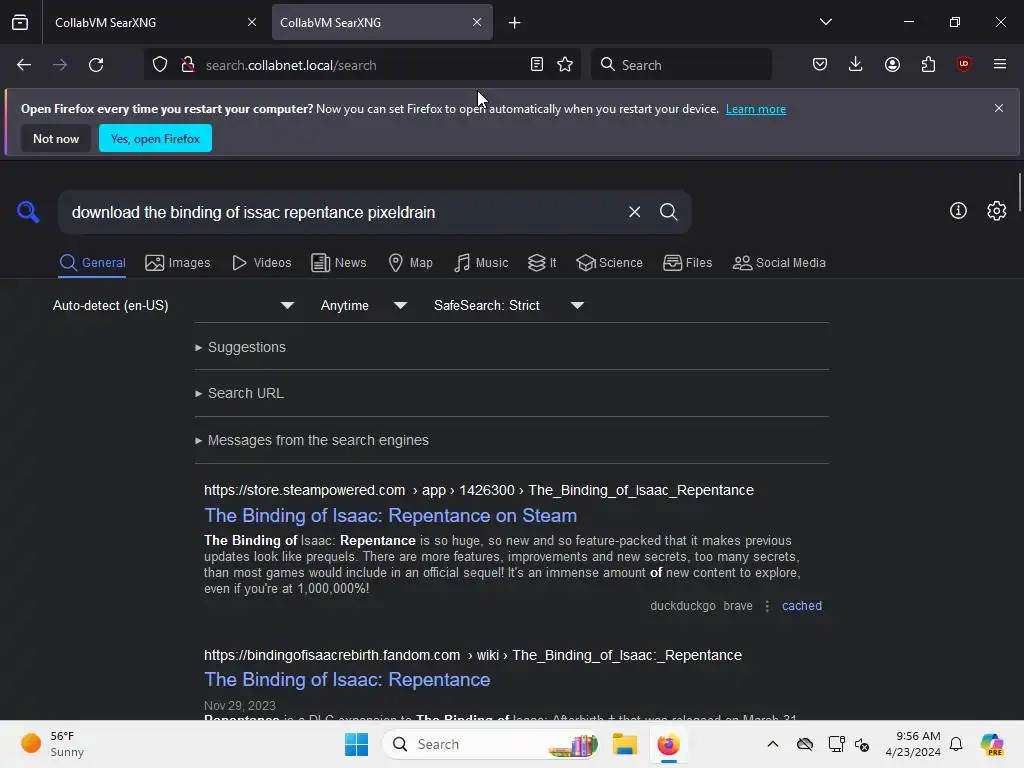
Task: Switch to It search category
Action: (542, 263)
